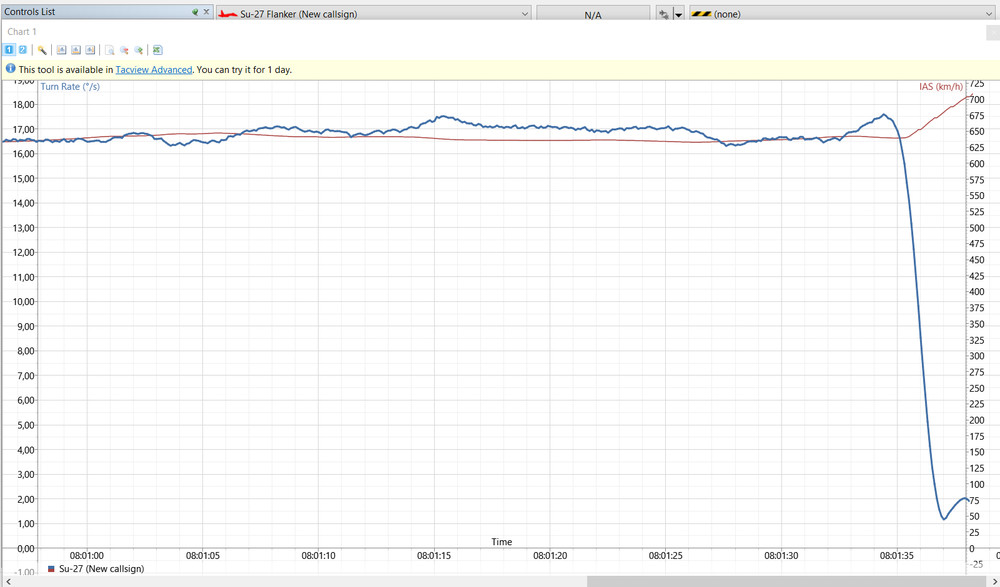The image size is (1000, 587).
Task: Click 08:01:35 time axis label
Action: coord(897,556)
